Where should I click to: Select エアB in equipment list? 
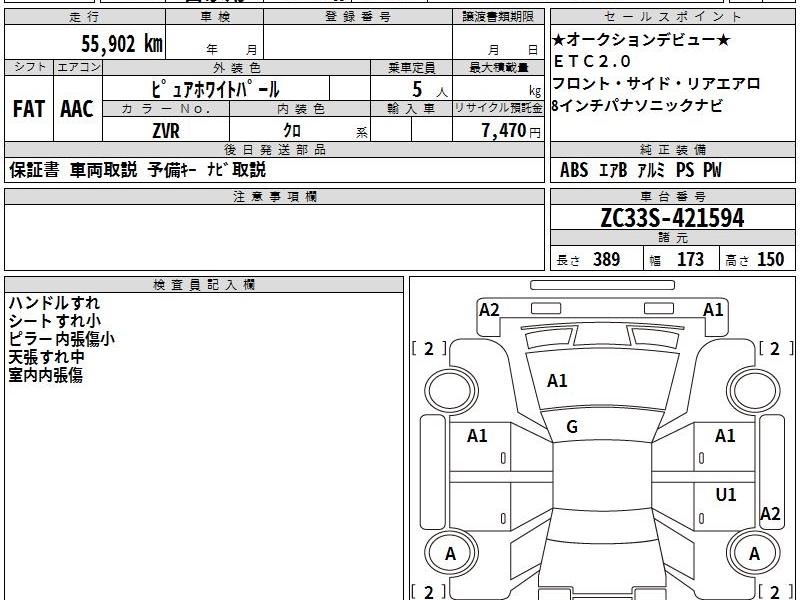pos(613,170)
